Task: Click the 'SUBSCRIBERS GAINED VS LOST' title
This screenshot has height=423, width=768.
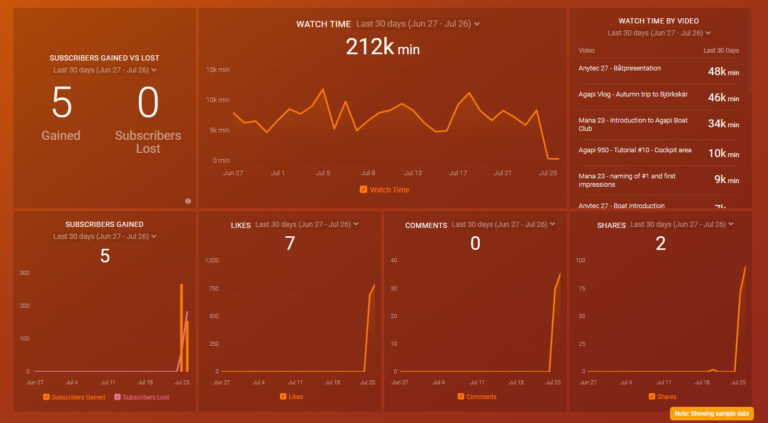Action: click(104, 58)
